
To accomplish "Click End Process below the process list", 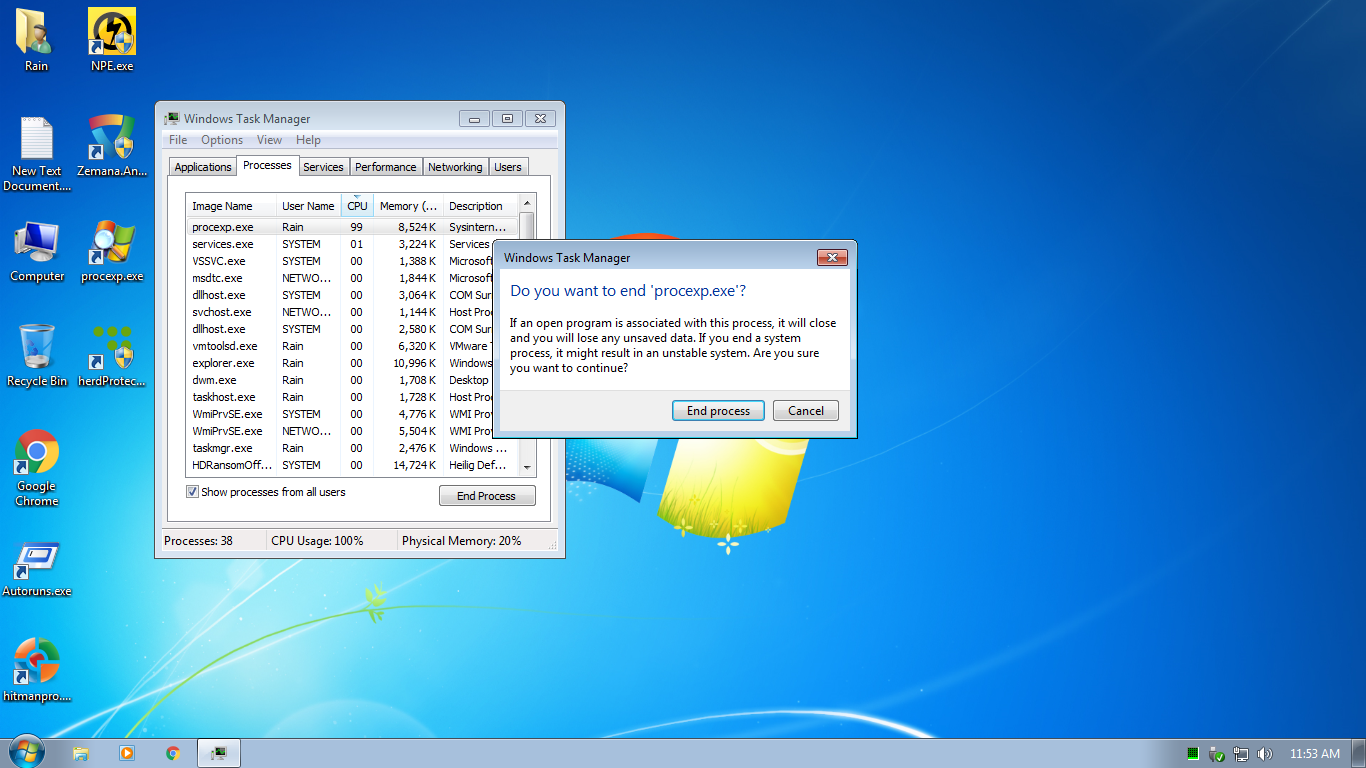I will 487,496.
